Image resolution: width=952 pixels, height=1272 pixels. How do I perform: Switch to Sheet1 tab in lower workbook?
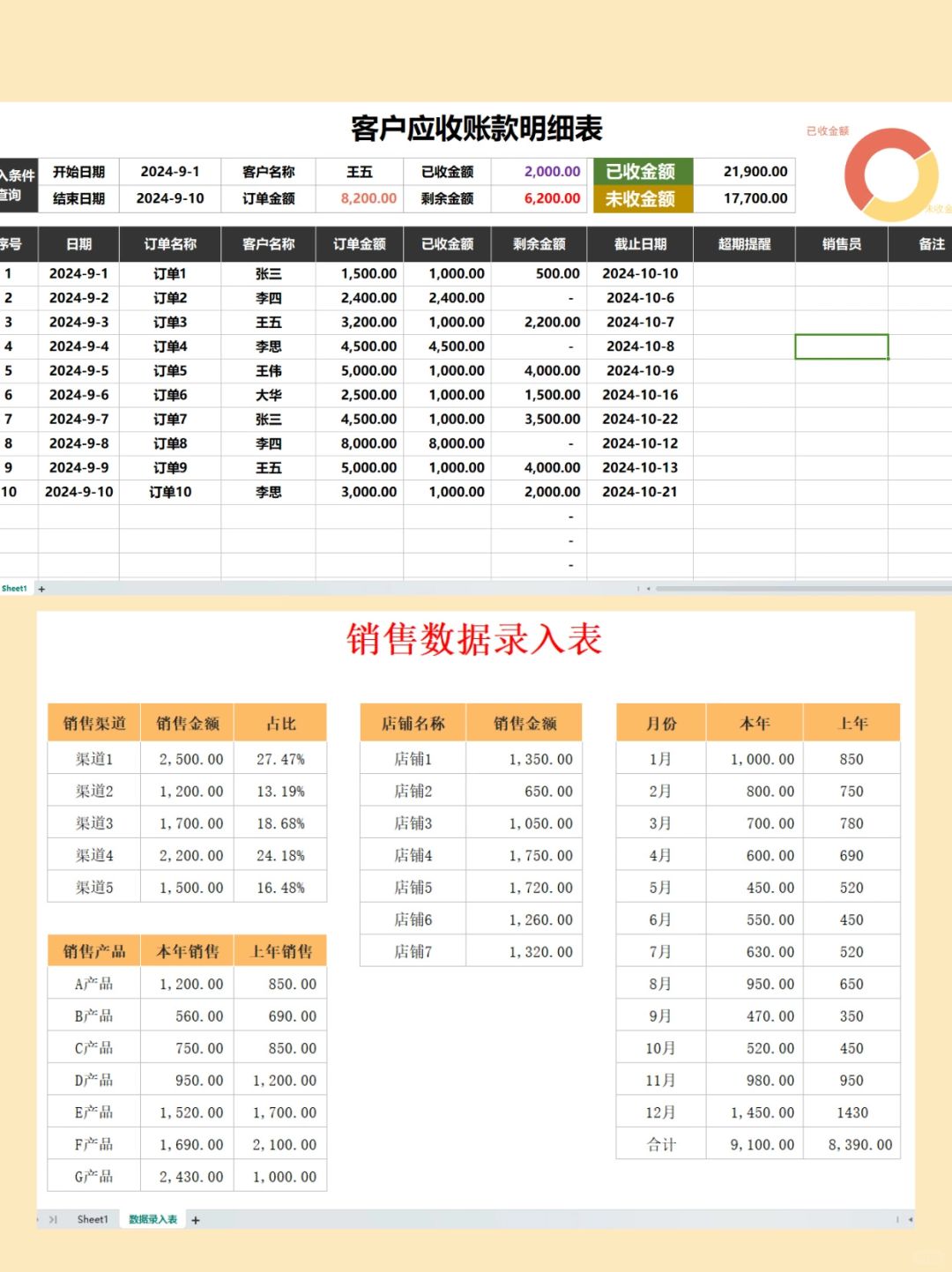pos(93,1220)
